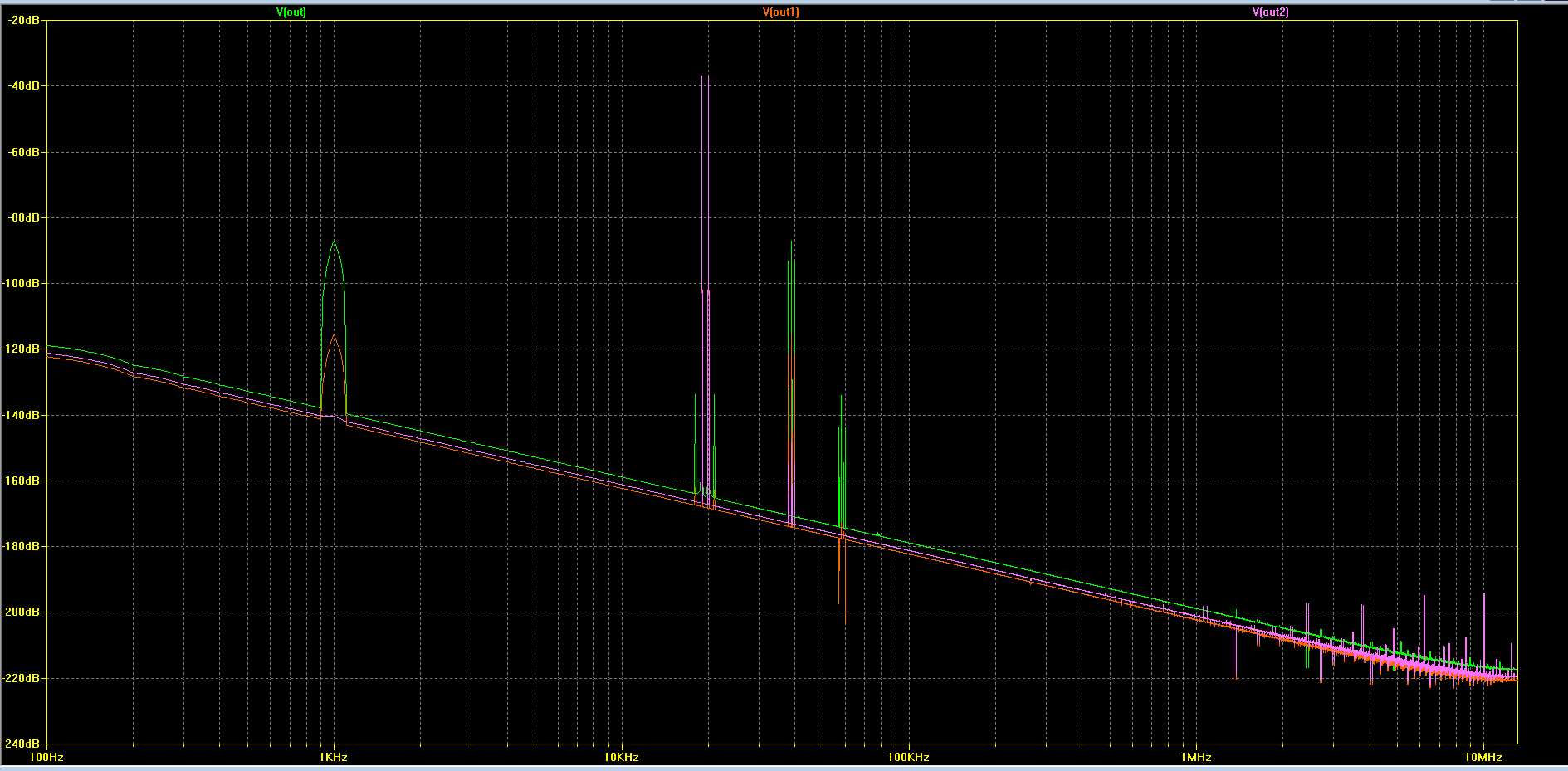Click the -140dB vertical axis label
Image resolution: width=1568 pixels, height=771 pixels.
(21, 415)
